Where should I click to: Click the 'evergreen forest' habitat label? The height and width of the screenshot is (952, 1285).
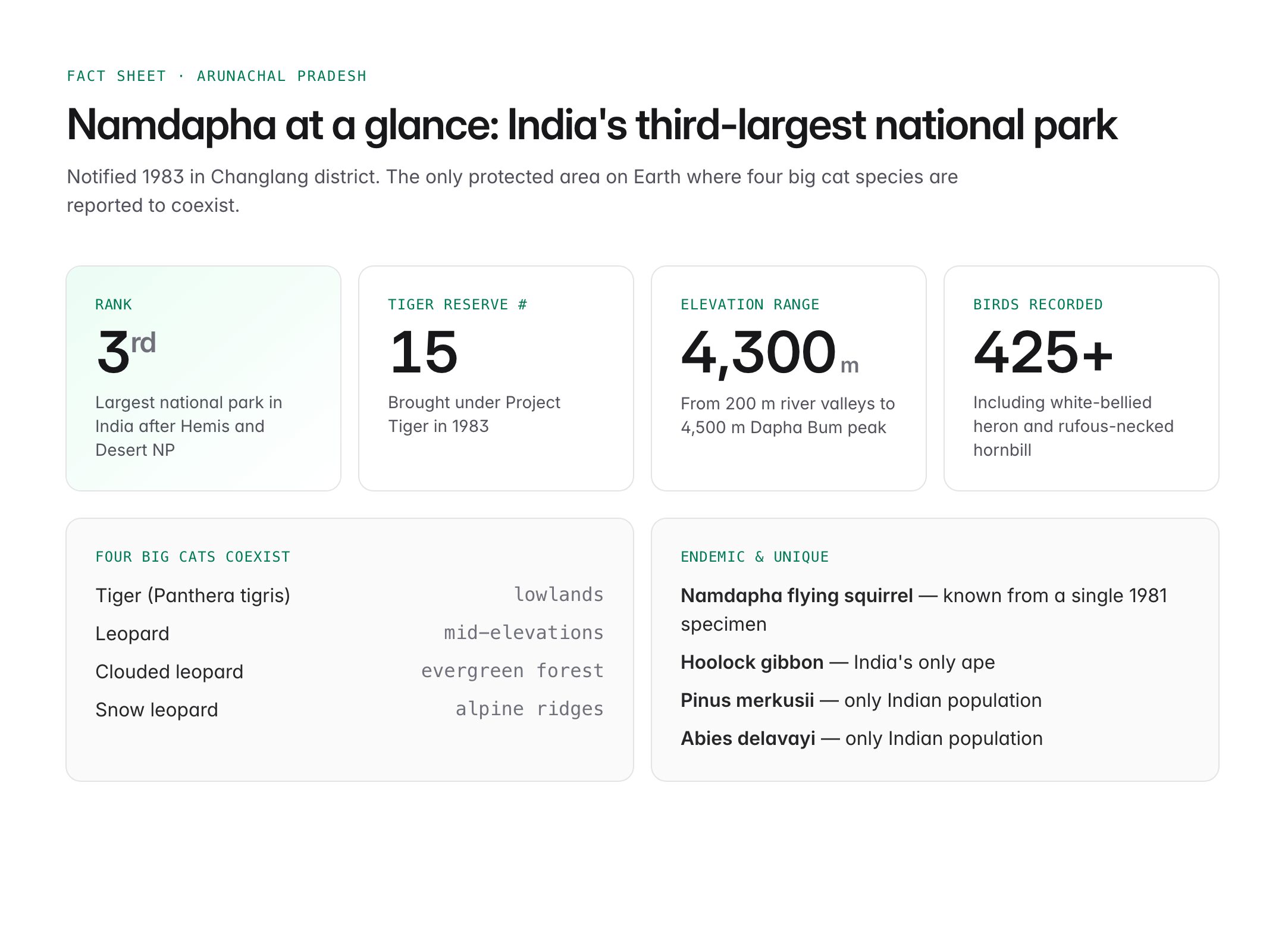pos(512,671)
